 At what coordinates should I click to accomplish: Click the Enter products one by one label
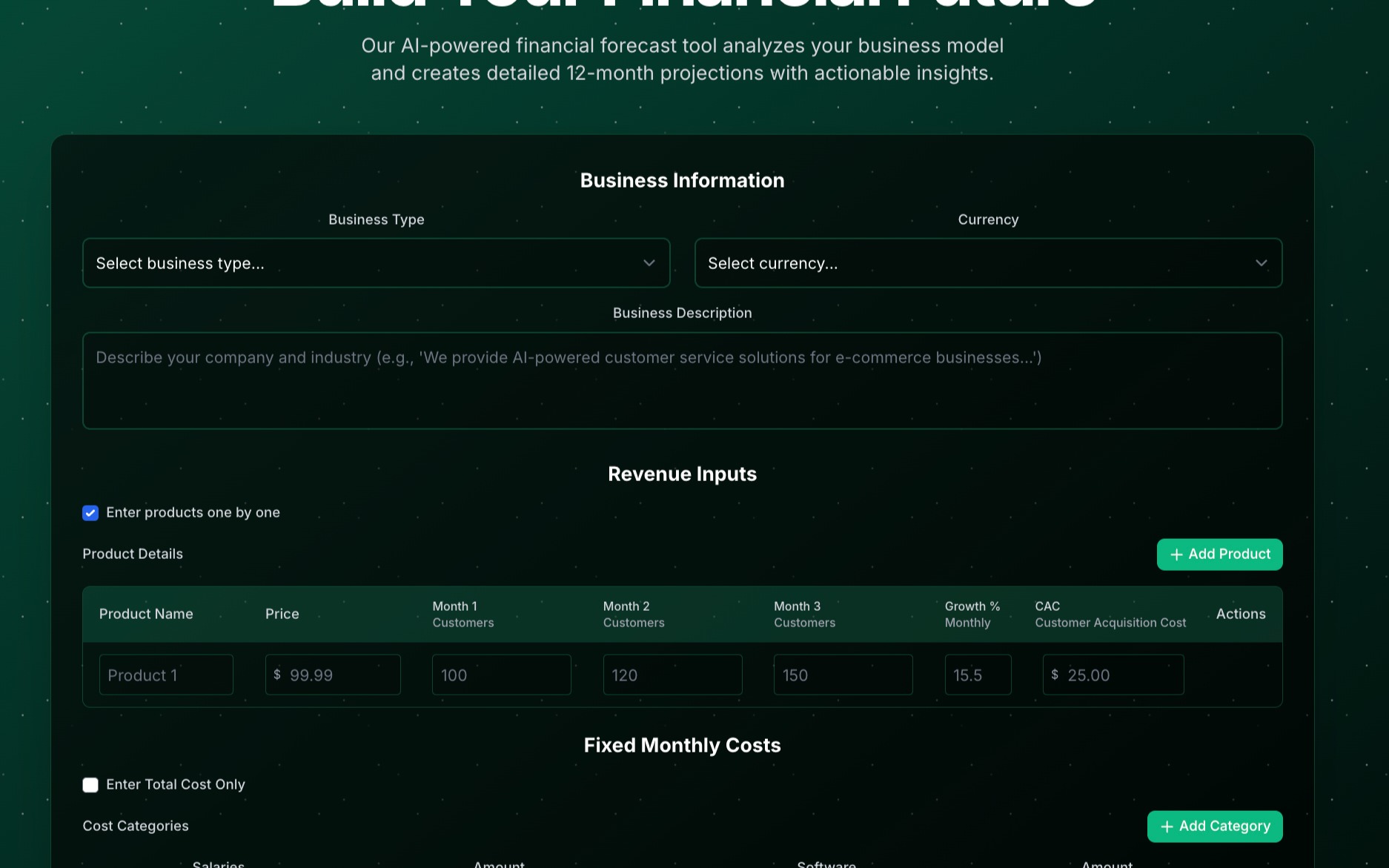click(193, 512)
